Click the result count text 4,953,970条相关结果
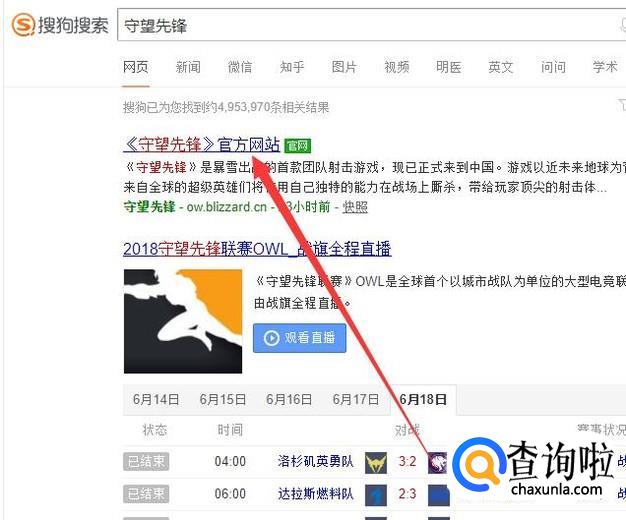Image resolution: width=626 pixels, height=520 pixels. pyautogui.click(x=273, y=107)
